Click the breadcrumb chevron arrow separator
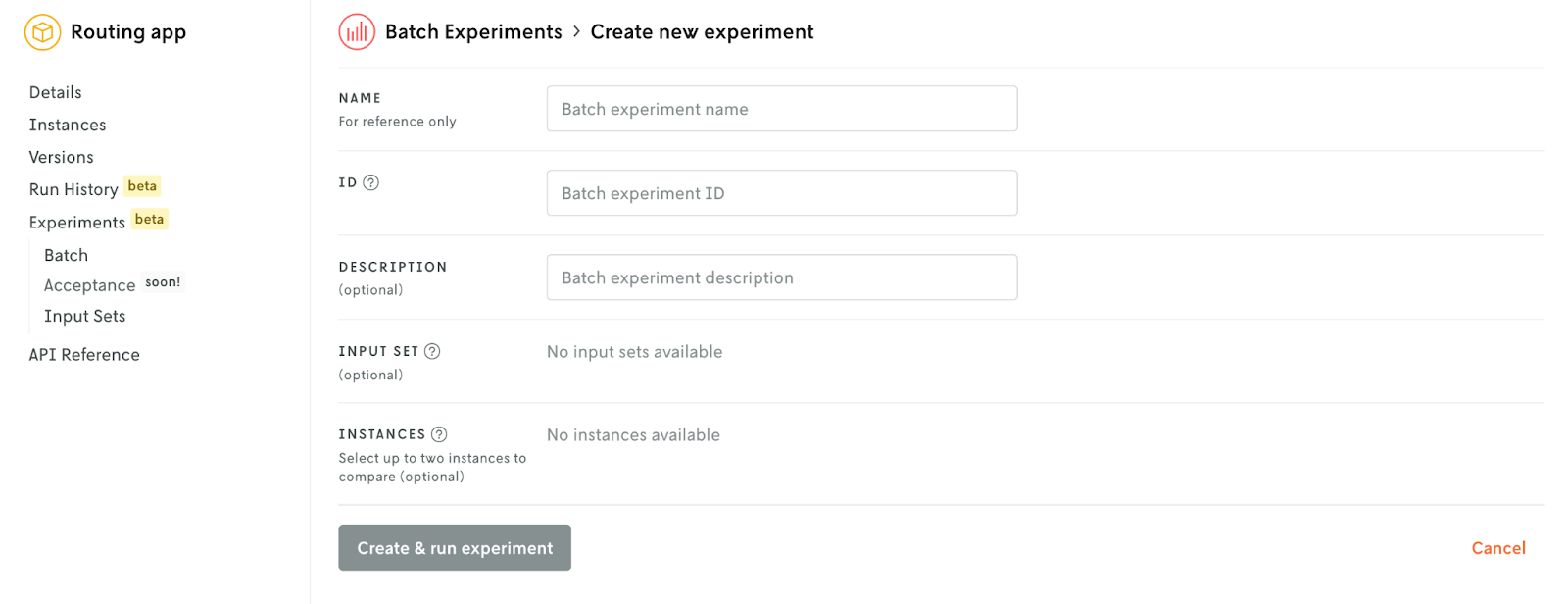Screen dimensions: 1568x604 [x=576, y=32]
